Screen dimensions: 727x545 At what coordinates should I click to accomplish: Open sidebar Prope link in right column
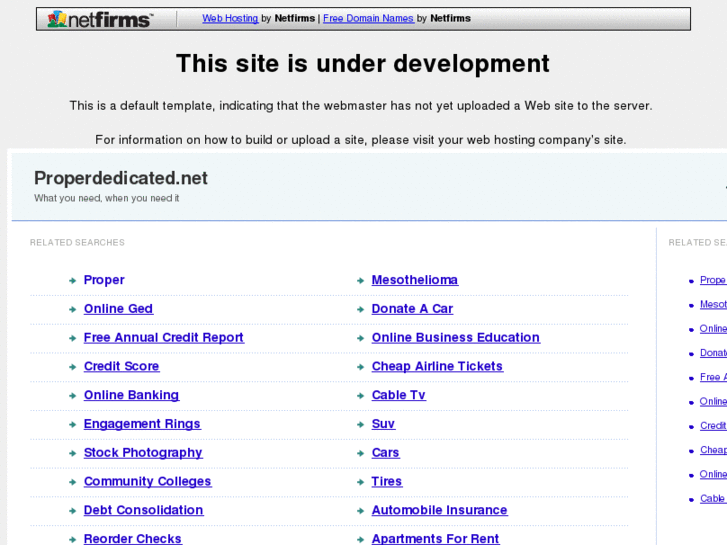click(x=713, y=280)
